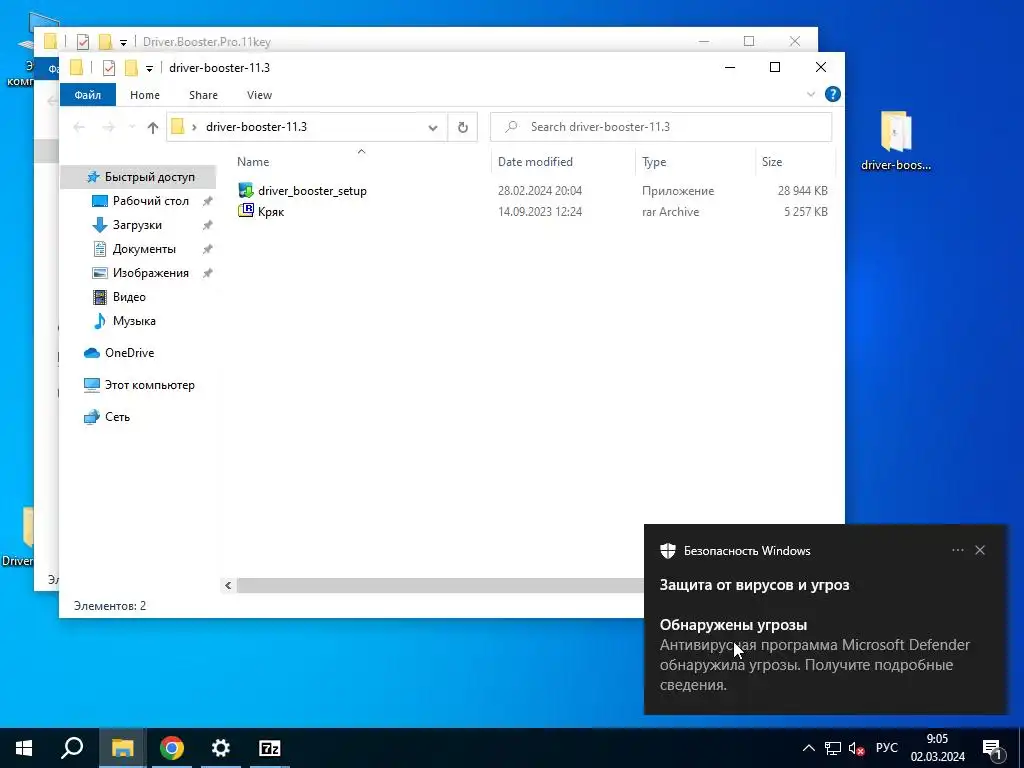Open the Windows Start menu
This screenshot has width=1024, height=768.
pos(24,748)
